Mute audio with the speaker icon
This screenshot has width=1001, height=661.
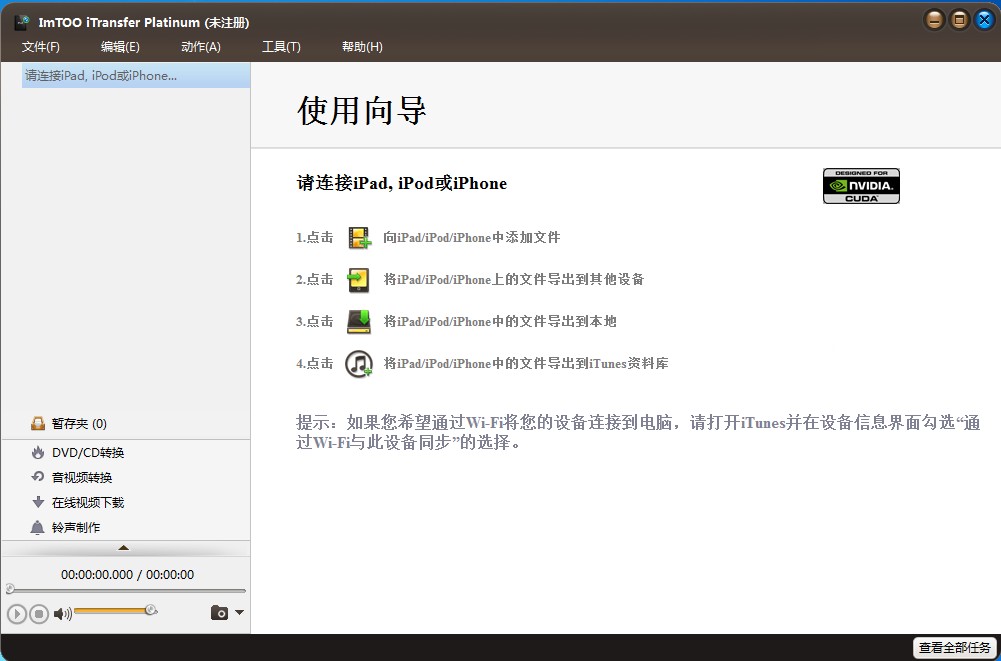[x=62, y=614]
